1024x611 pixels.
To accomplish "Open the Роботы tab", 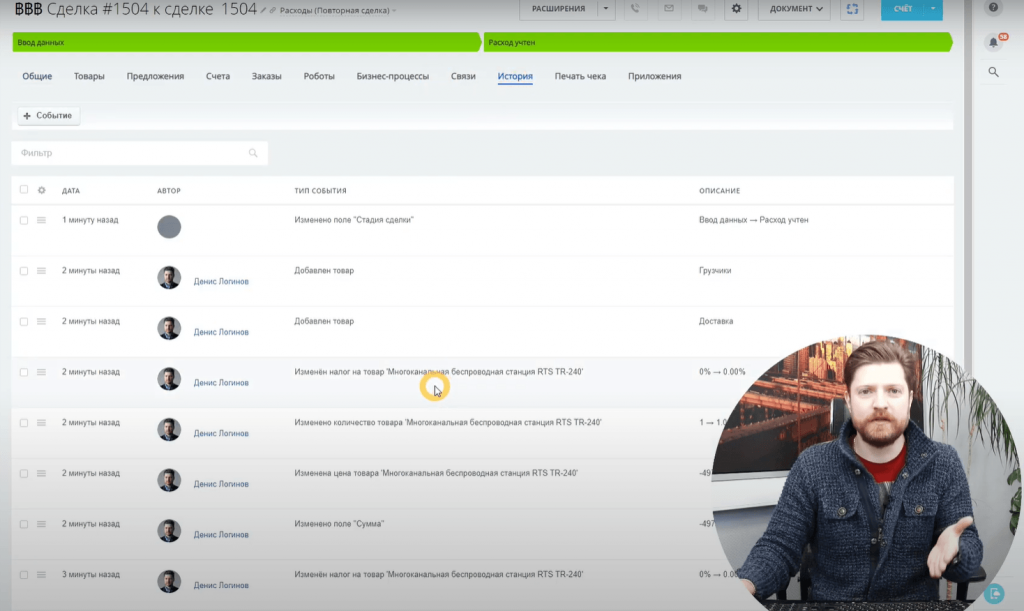I will pos(319,76).
